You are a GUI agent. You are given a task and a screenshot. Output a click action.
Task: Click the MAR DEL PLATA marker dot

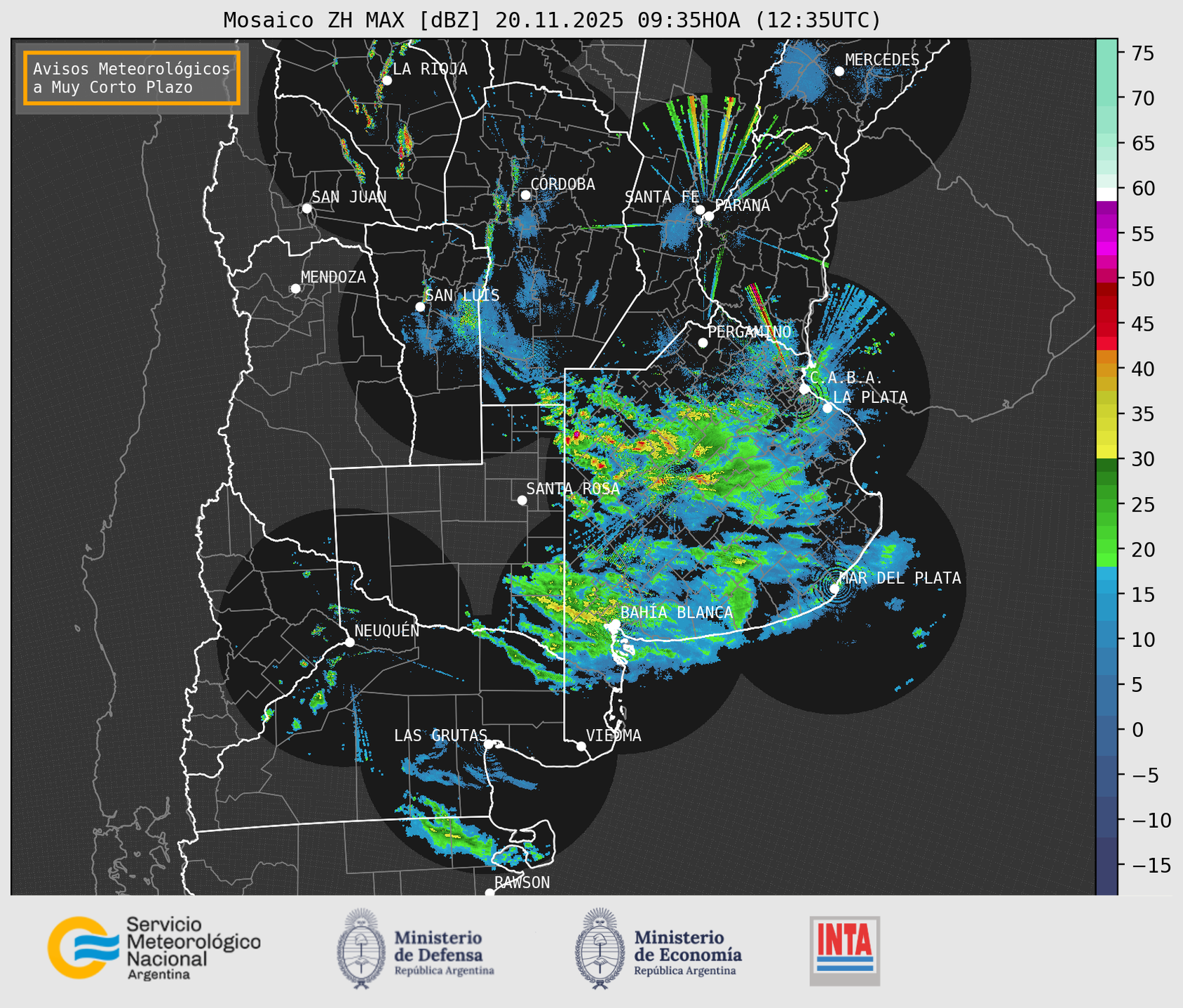pyautogui.click(x=834, y=588)
